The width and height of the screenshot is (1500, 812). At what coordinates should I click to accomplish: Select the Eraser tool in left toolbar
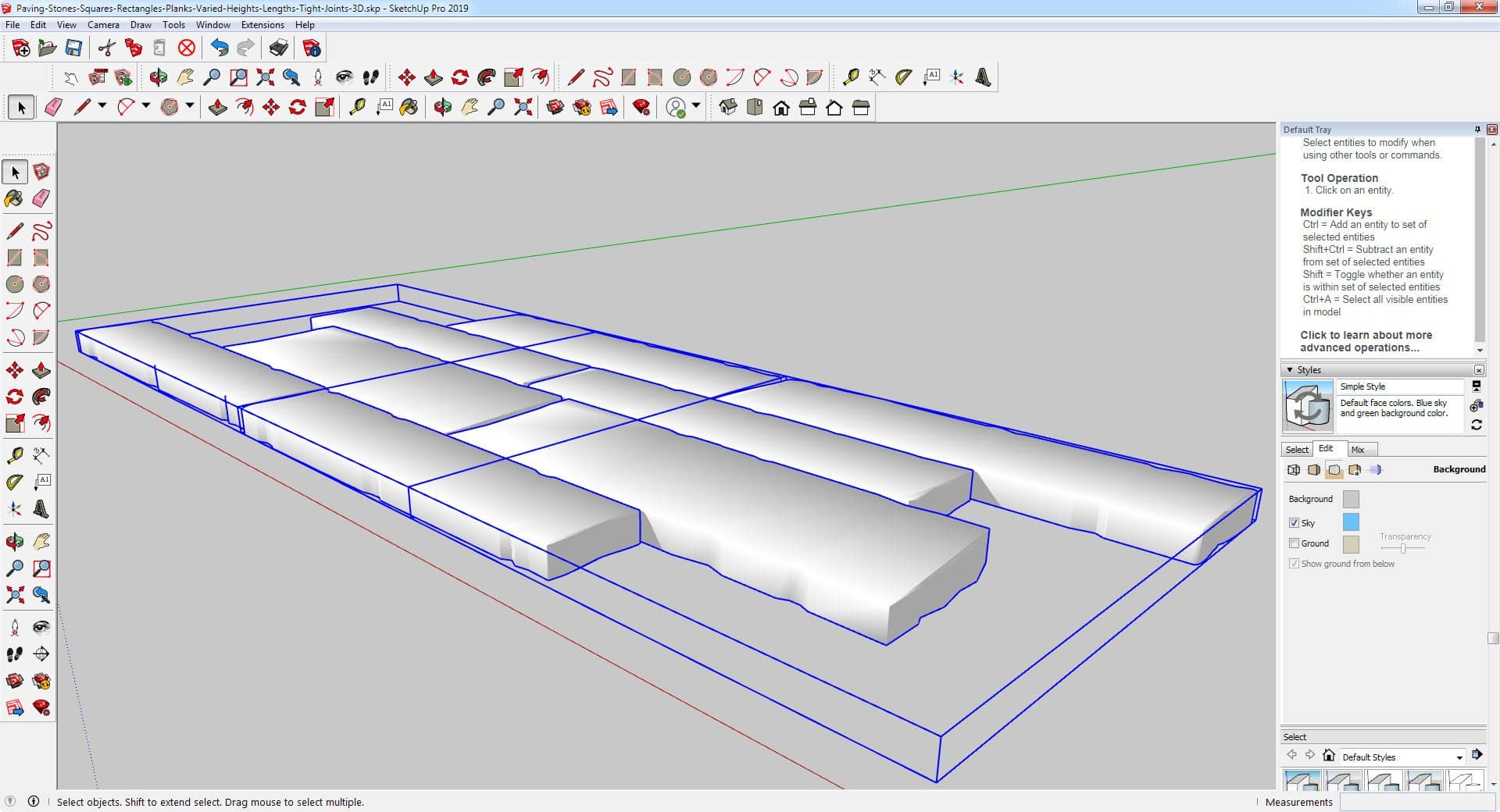point(41,198)
